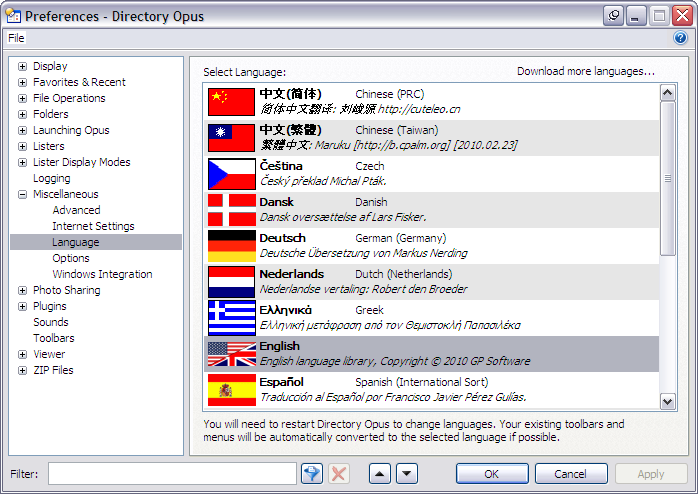The height and width of the screenshot is (494, 698).
Task: Click the title bar lister icon button
Action: pos(613,16)
